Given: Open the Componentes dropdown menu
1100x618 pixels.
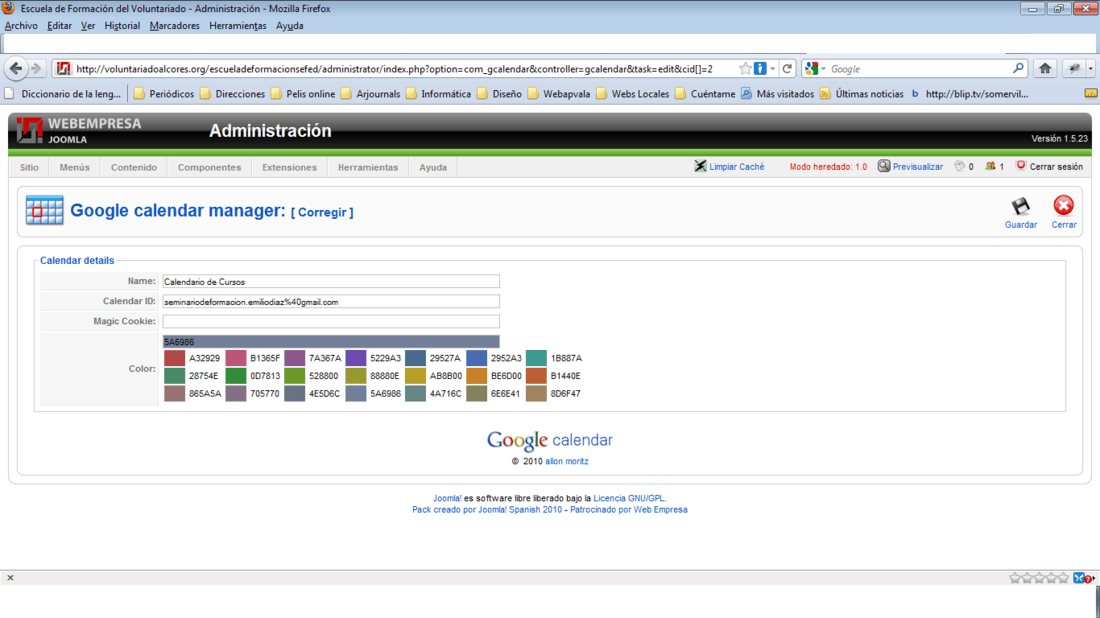Looking at the screenshot, I should pos(209,167).
